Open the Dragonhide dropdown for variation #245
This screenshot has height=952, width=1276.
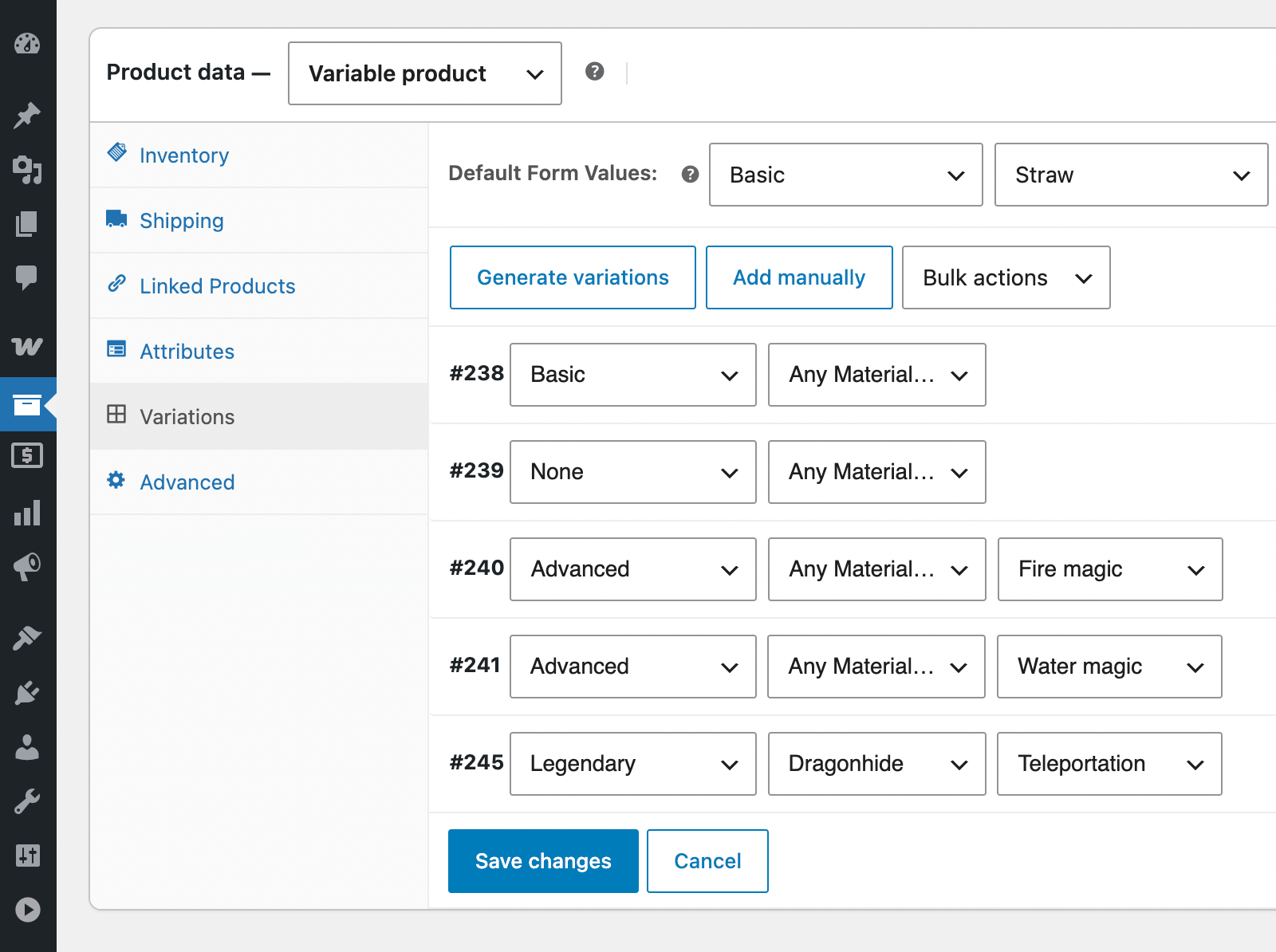click(x=877, y=764)
